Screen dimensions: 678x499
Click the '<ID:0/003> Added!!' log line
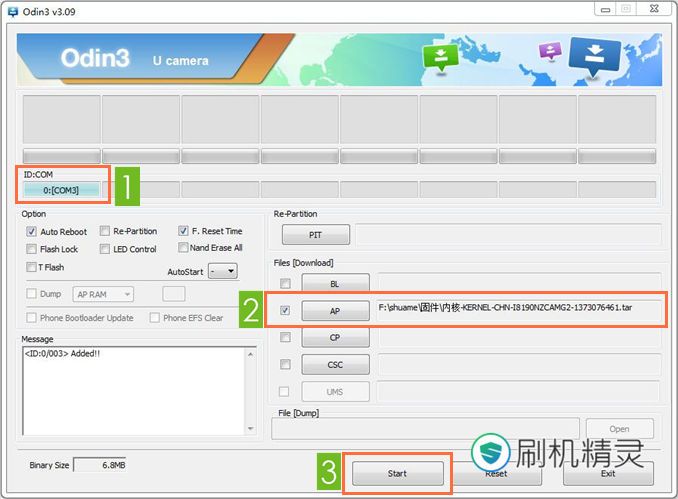(x=62, y=354)
